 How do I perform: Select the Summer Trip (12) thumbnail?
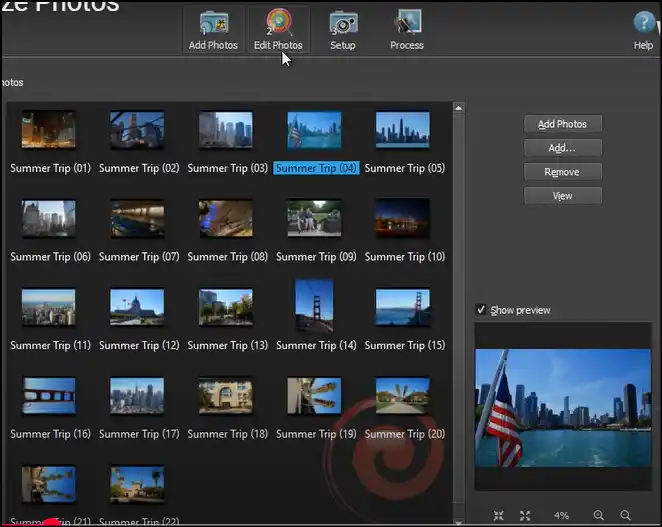137,307
